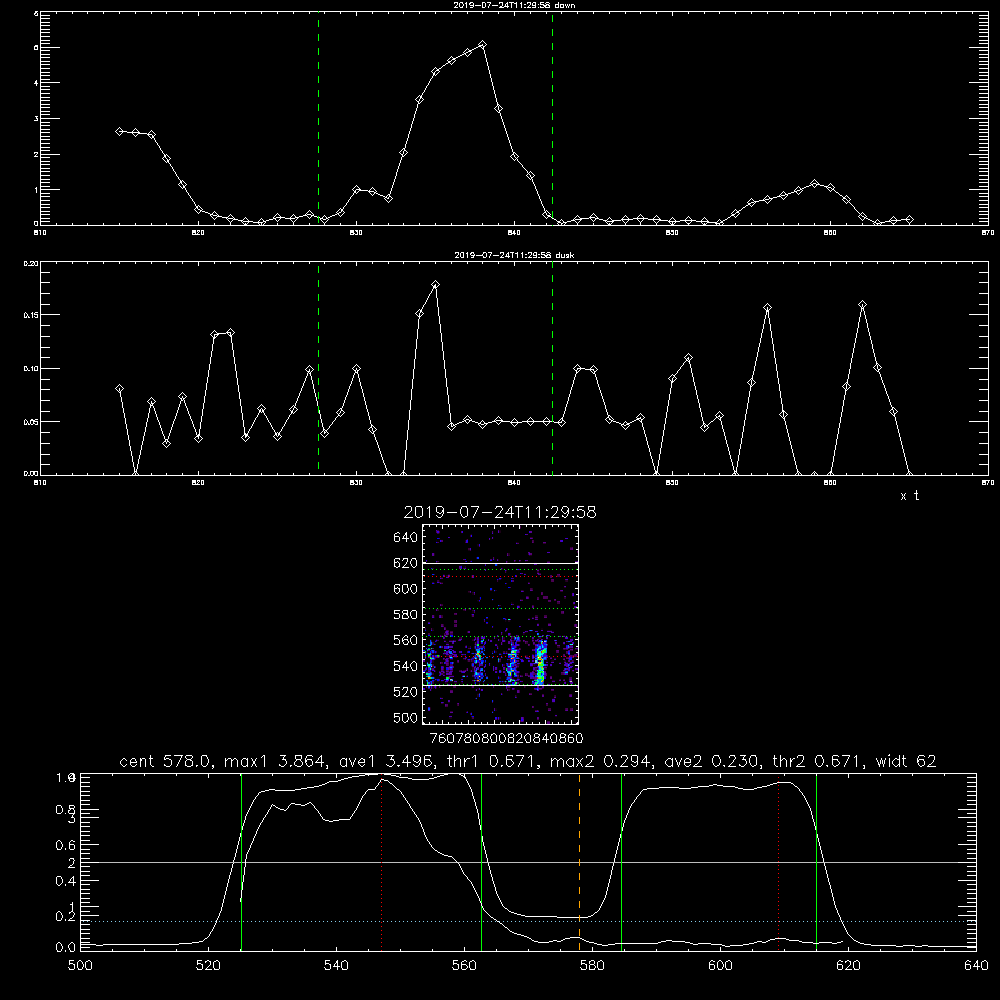This screenshot has width=1000, height=1000.
Task: Click the '520' label on bottom plot x-axis
Action: [x=208, y=966]
